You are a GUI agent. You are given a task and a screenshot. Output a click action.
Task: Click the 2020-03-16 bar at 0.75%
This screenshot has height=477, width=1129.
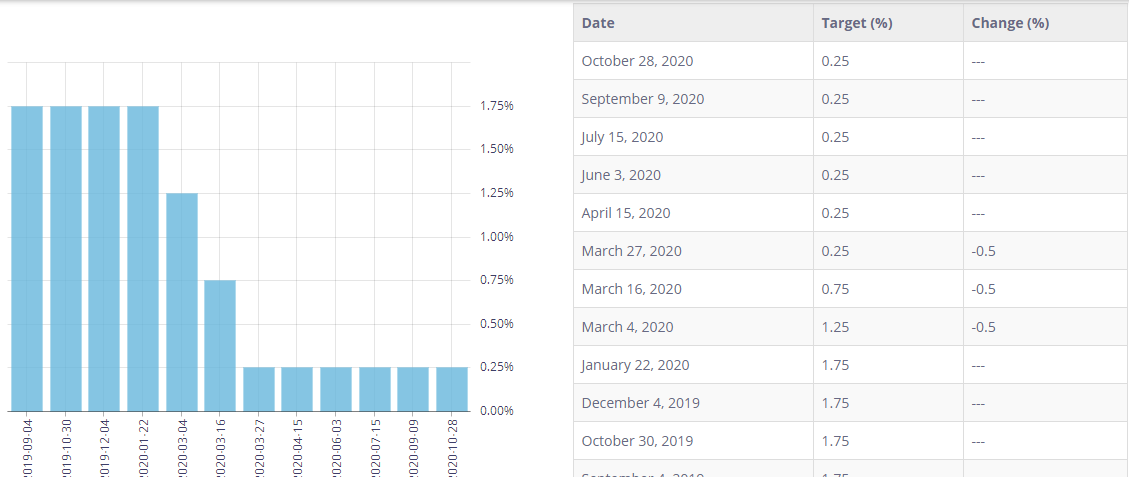pyautogui.click(x=220, y=345)
